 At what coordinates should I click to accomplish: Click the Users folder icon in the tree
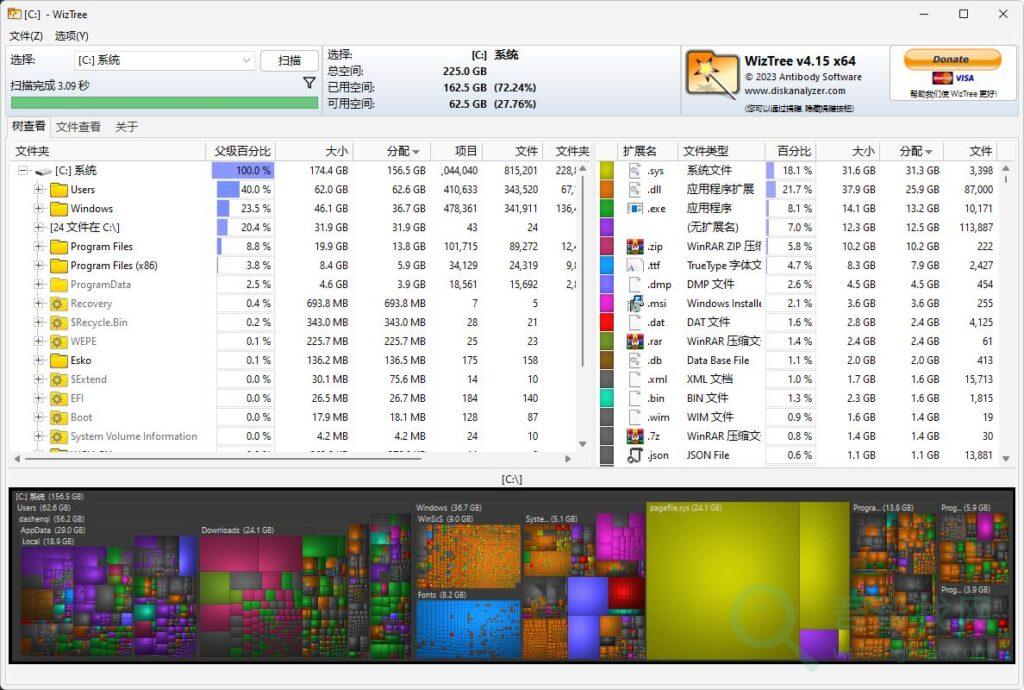[60, 190]
